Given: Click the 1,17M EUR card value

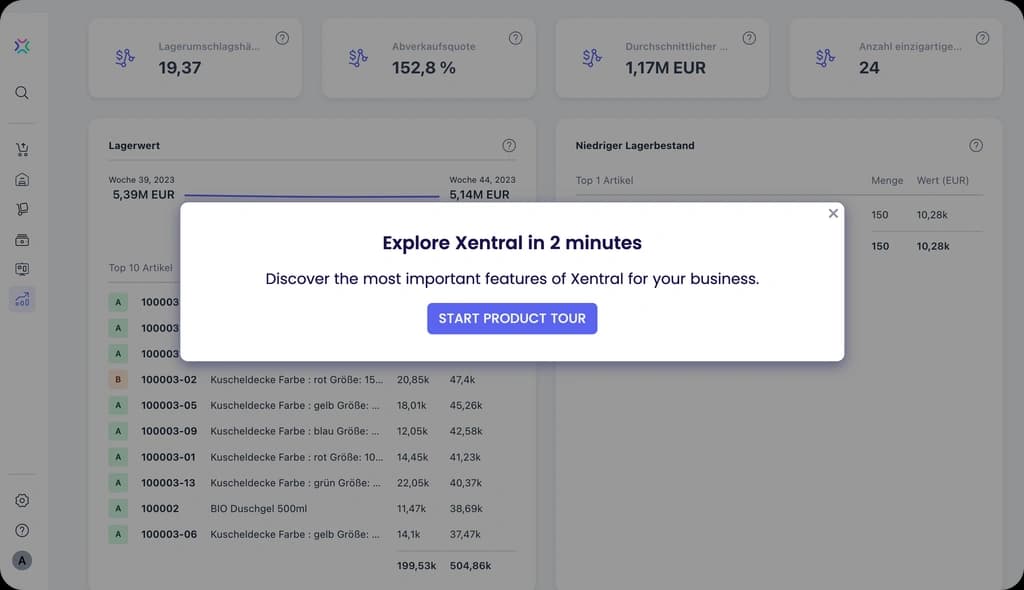Looking at the screenshot, I should [665, 67].
